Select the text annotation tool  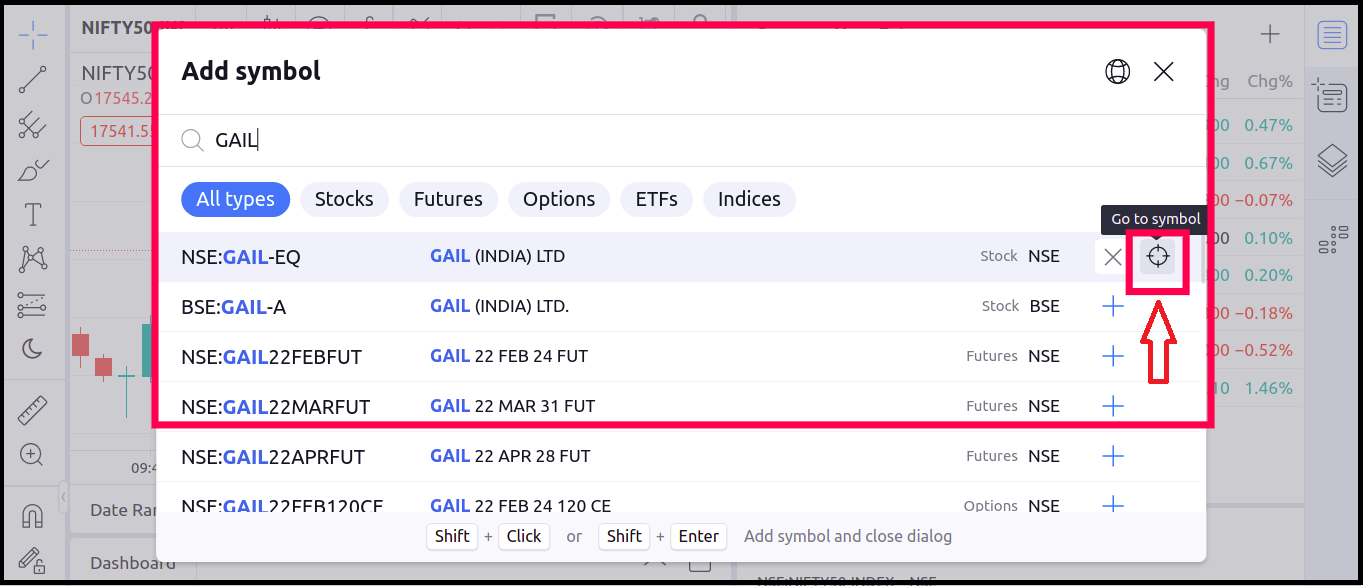coord(33,214)
